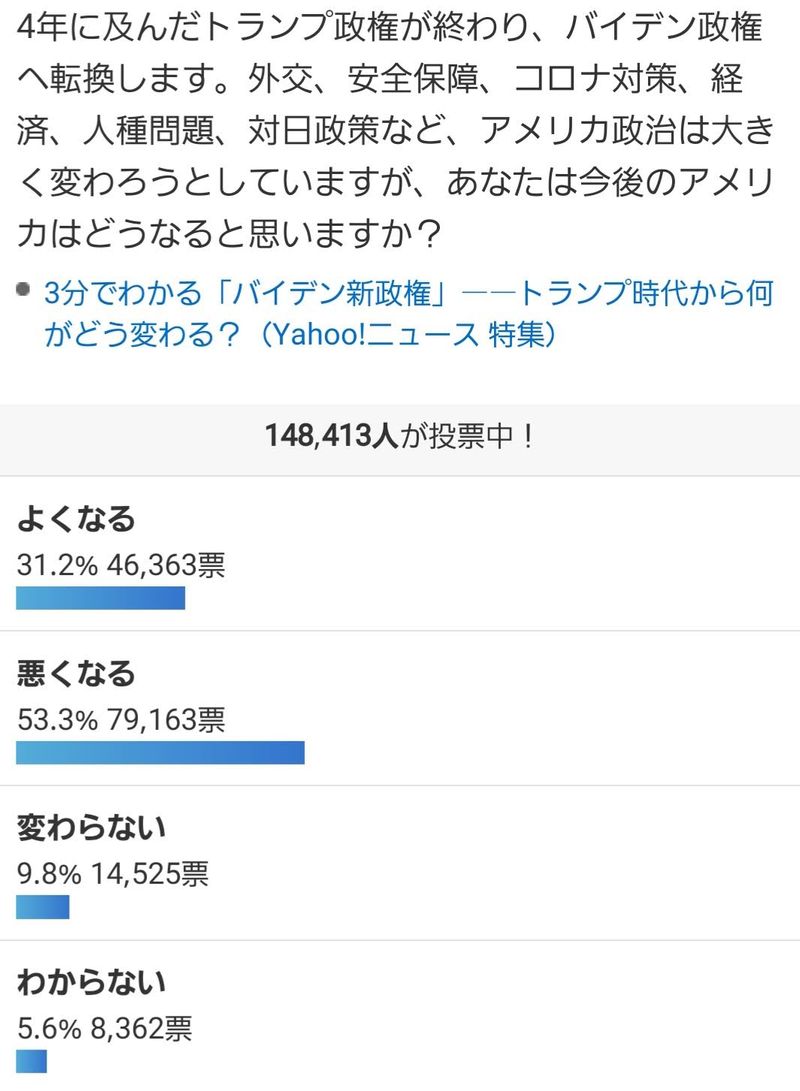Click the よくなる result bar
The width and height of the screenshot is (800, 1091).
click(x=101, y=598)
